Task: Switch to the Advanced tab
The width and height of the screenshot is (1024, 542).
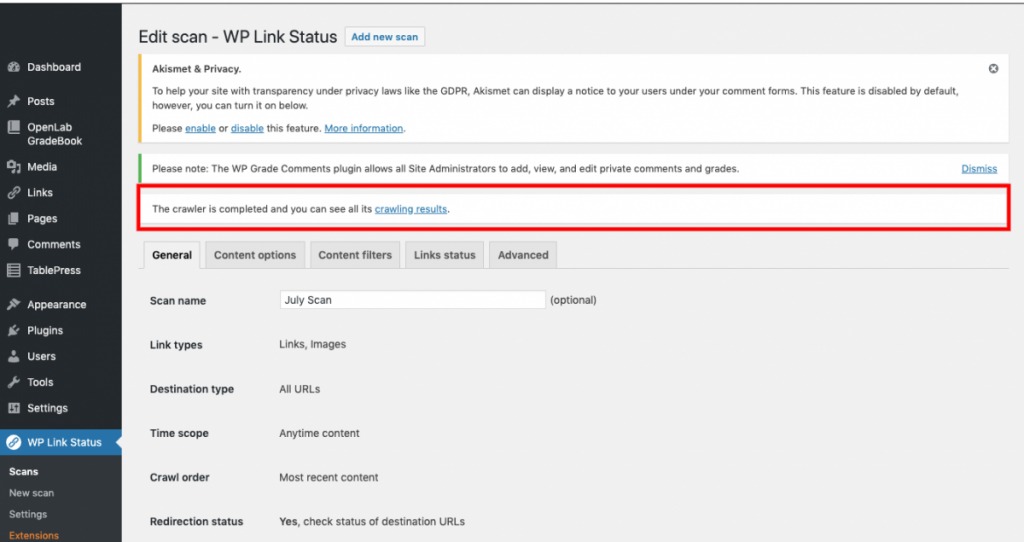Action: click(523, 255)
